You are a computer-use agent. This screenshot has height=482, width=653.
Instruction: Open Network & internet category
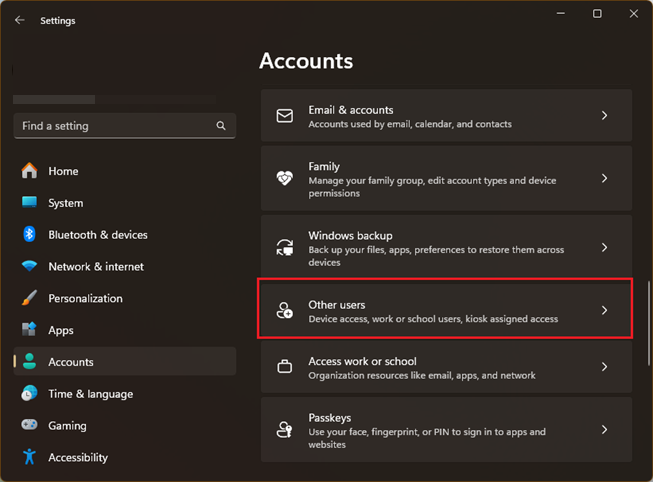(125, 267)
